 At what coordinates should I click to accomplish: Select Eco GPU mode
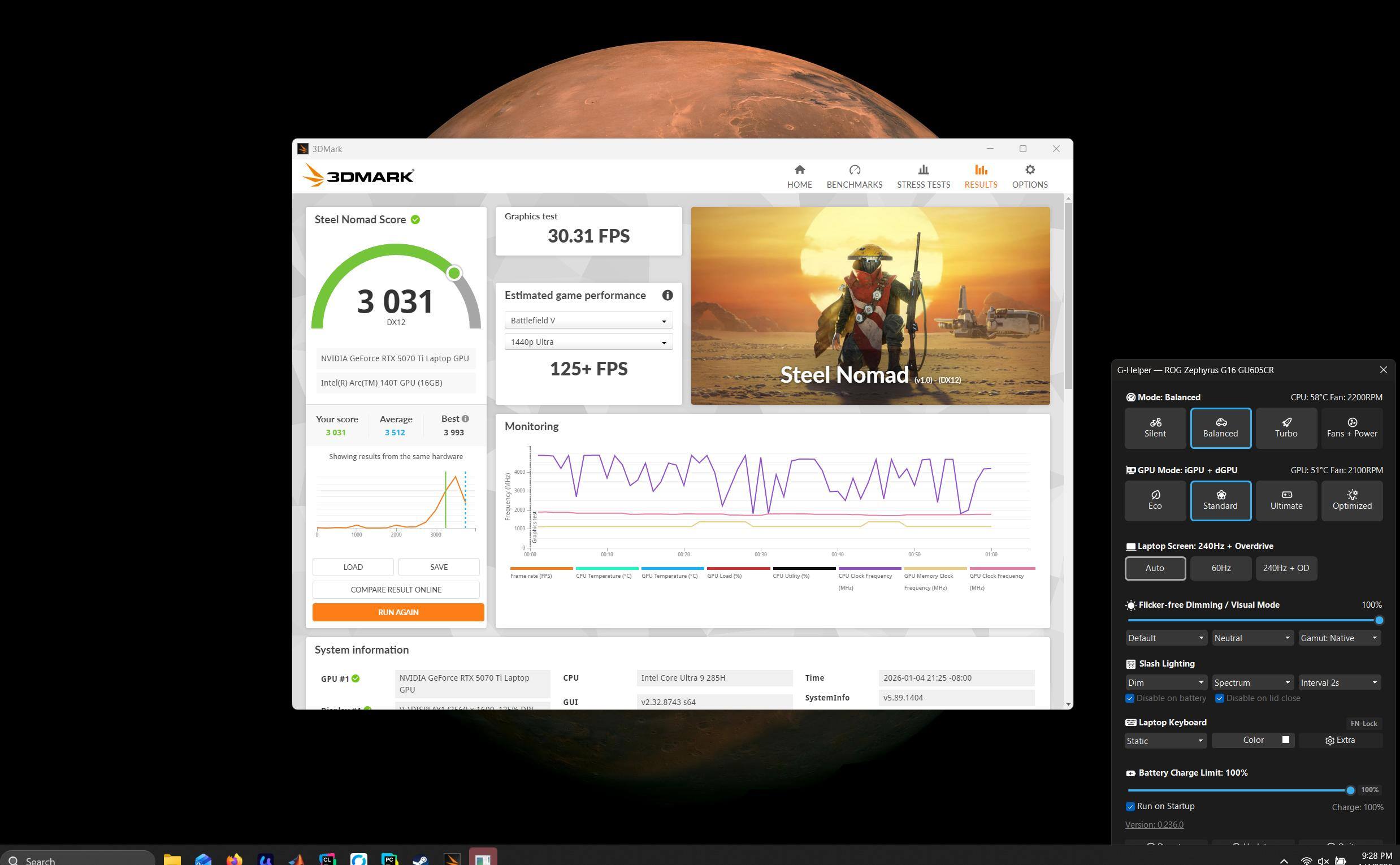(x=1155, y=500)
